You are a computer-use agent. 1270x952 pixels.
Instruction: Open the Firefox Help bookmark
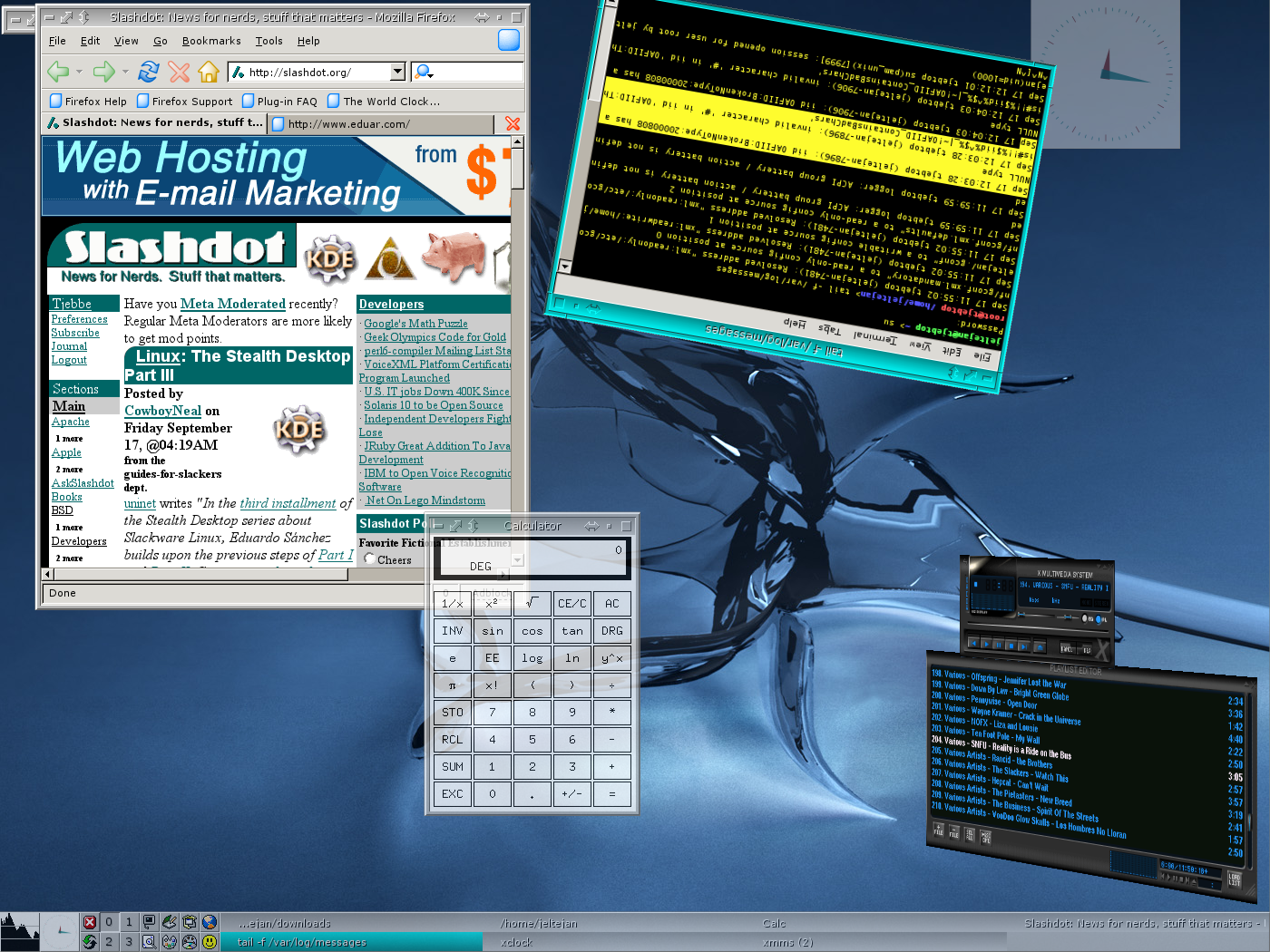pos(88,101)
